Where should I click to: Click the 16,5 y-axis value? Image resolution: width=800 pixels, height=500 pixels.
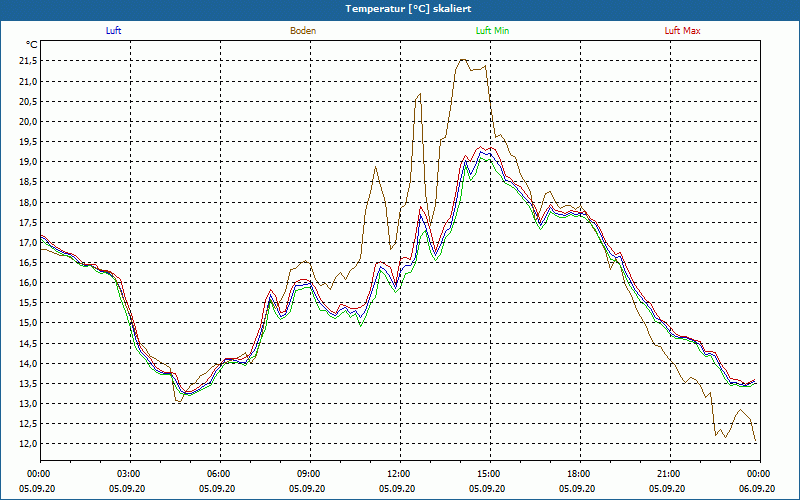click(28, 263)
